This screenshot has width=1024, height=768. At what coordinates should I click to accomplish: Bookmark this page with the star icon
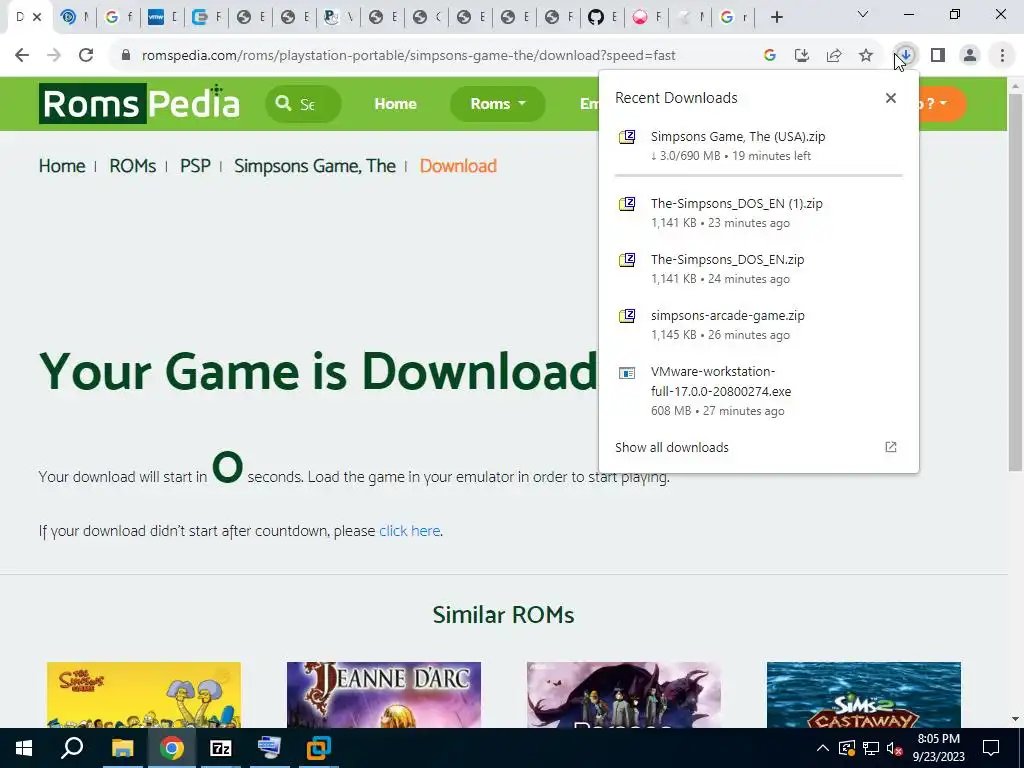(x=866, y=56)
